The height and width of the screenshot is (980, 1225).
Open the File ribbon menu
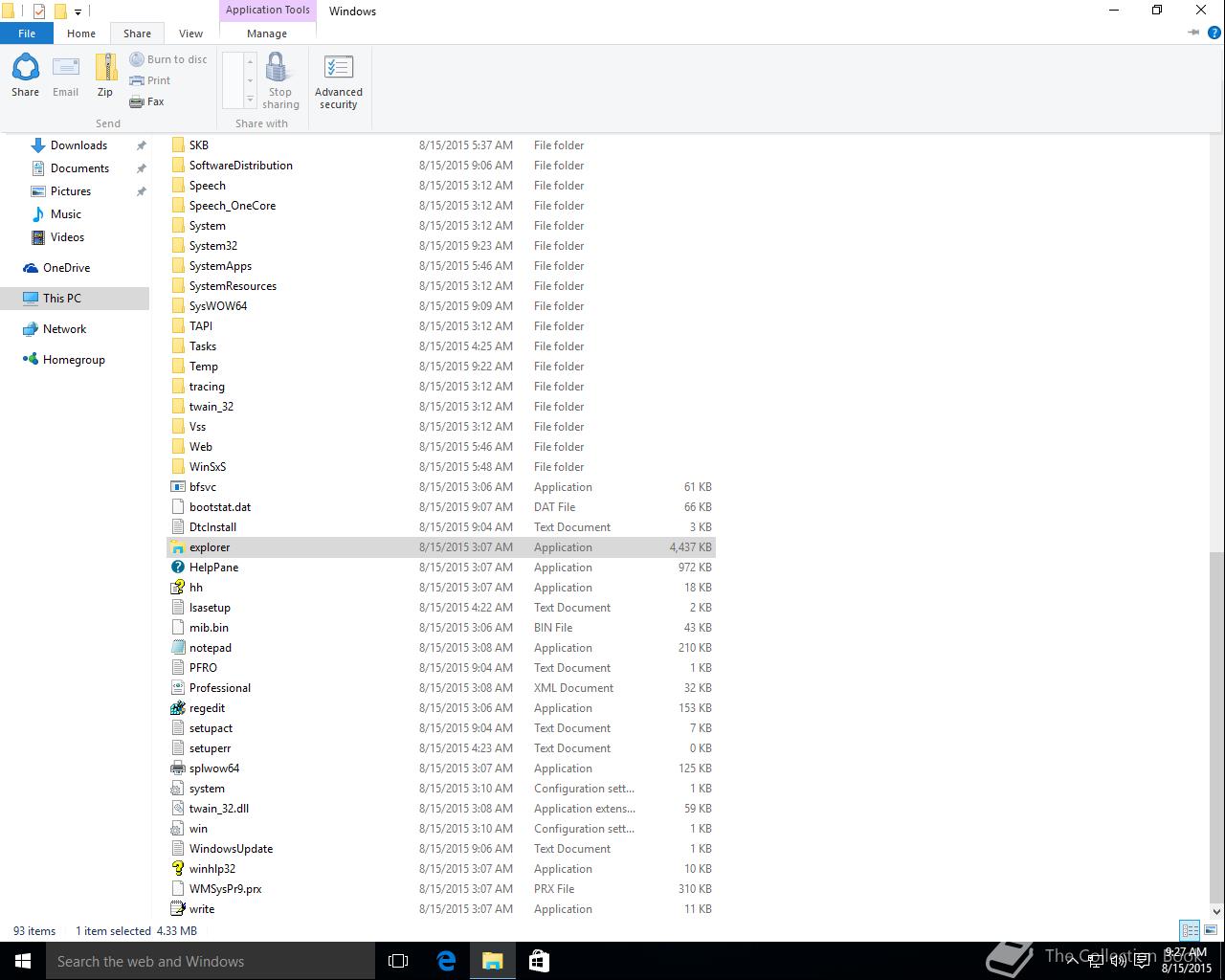[x=27, y=33]
